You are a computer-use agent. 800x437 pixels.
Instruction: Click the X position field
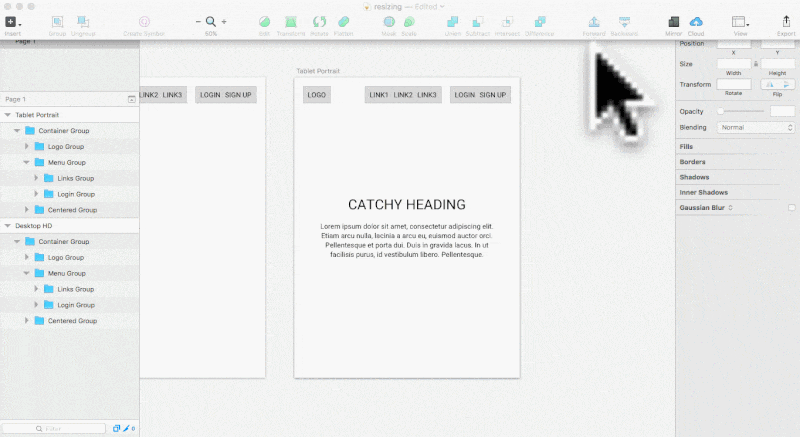(734, 44)
